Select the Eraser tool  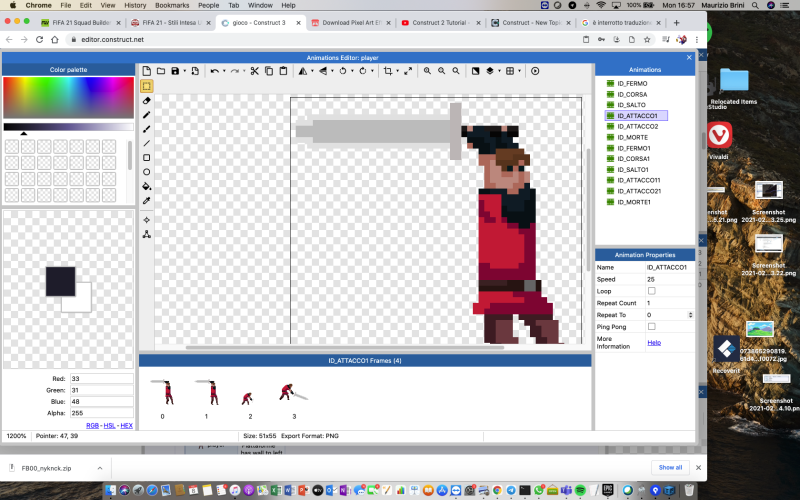[x=146, y=101]
